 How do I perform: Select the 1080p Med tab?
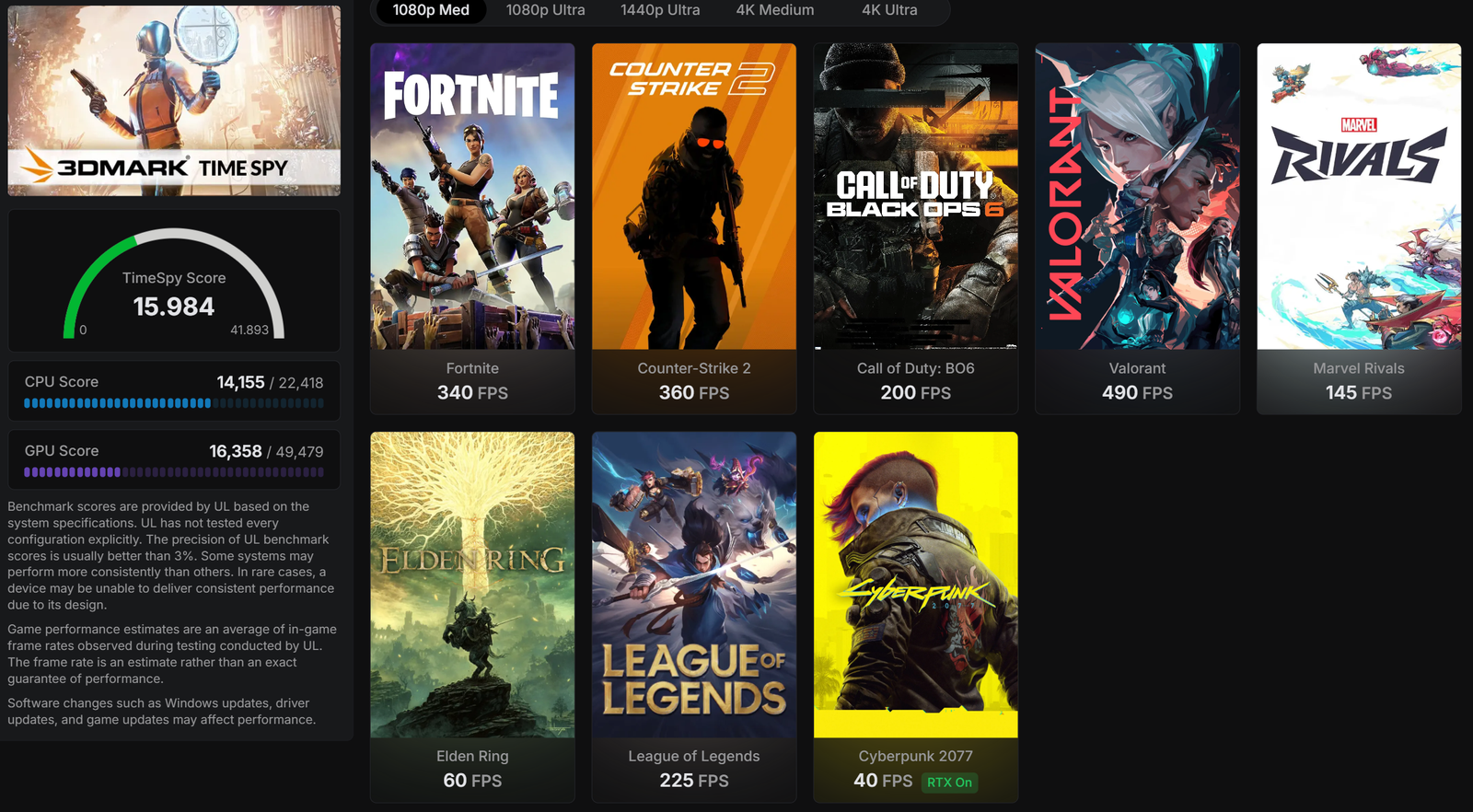(x=431, y=10)
